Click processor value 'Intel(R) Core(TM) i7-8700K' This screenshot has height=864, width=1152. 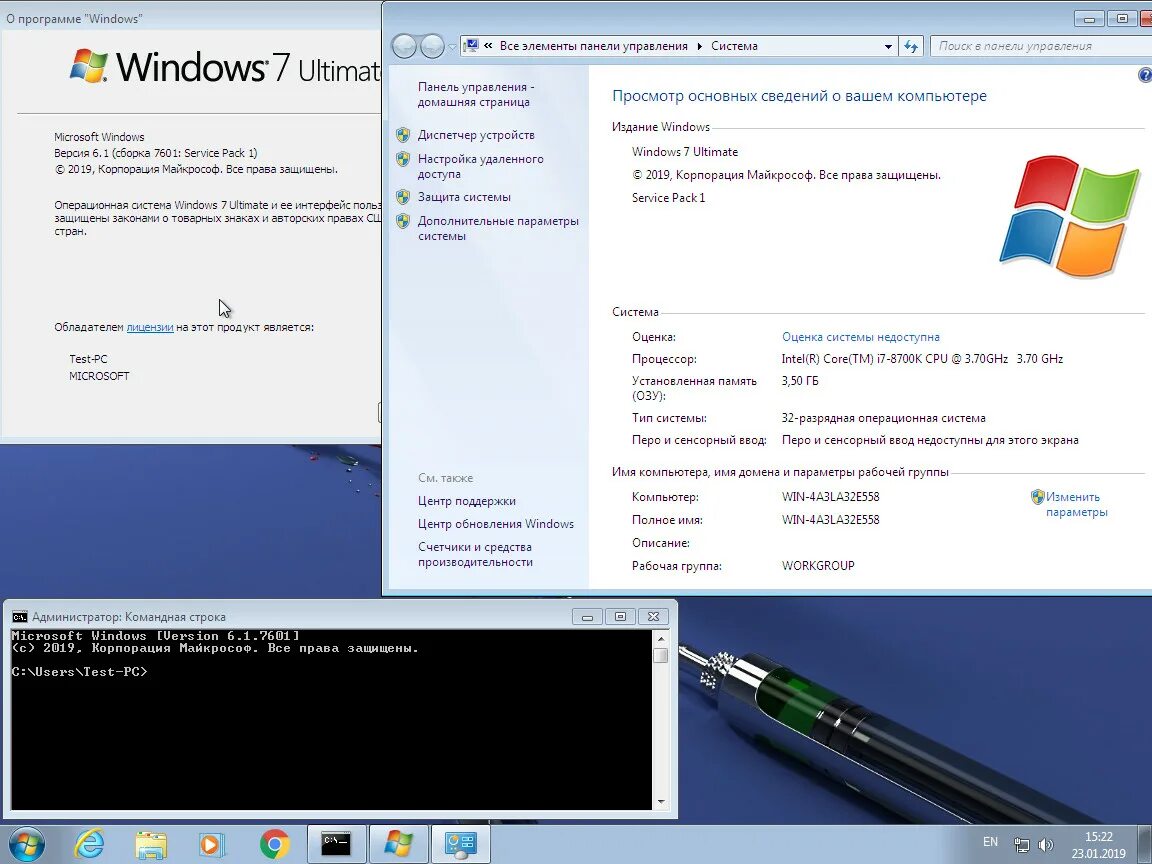point(922,359)
